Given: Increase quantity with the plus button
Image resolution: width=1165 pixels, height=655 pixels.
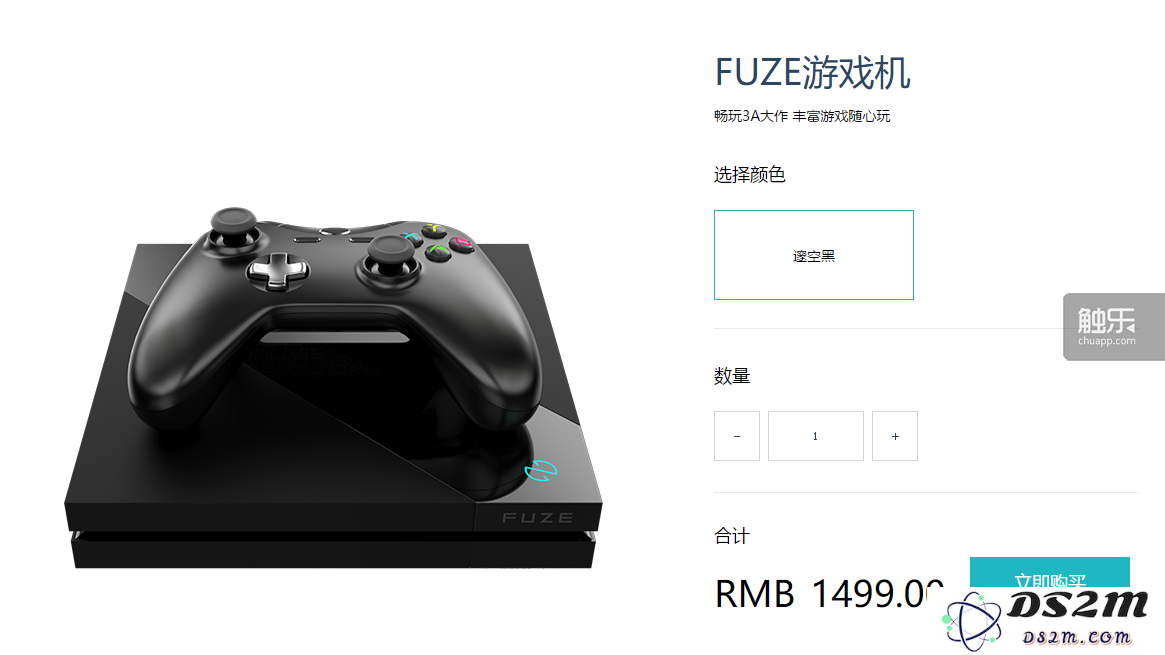Looking at the screenshot, I should pos(895,436).
